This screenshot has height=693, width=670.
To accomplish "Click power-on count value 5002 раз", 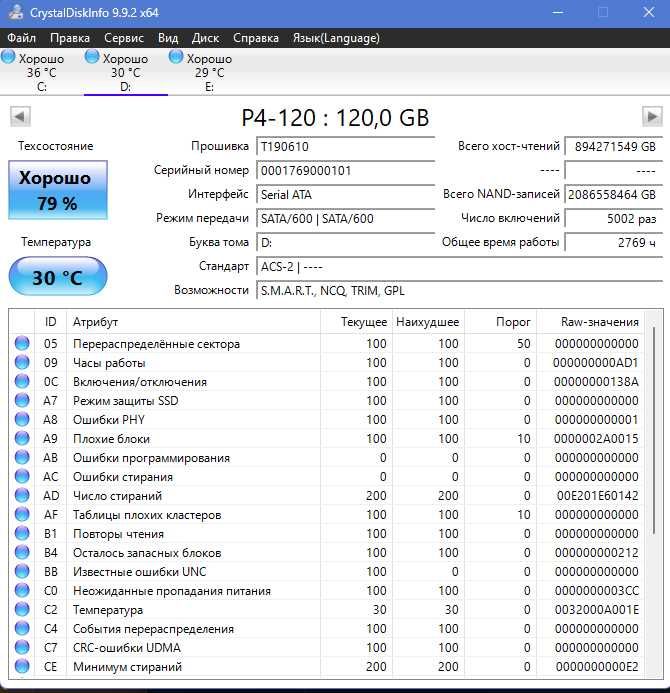I will coord(613,218).
